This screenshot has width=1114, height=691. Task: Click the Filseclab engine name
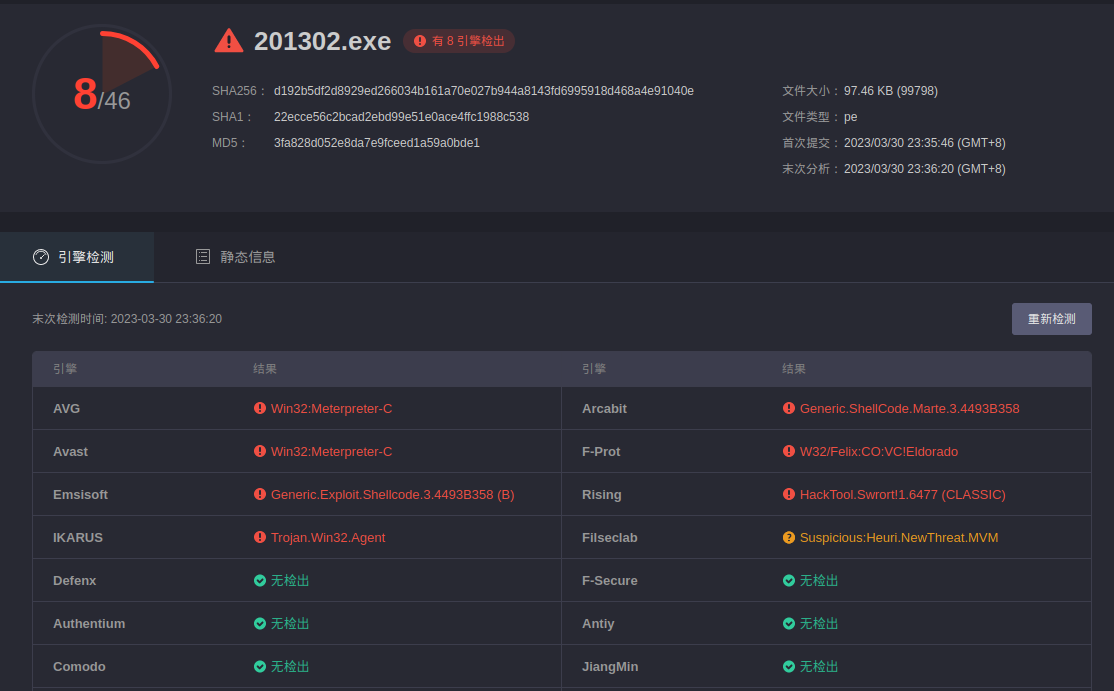(610, 538)
